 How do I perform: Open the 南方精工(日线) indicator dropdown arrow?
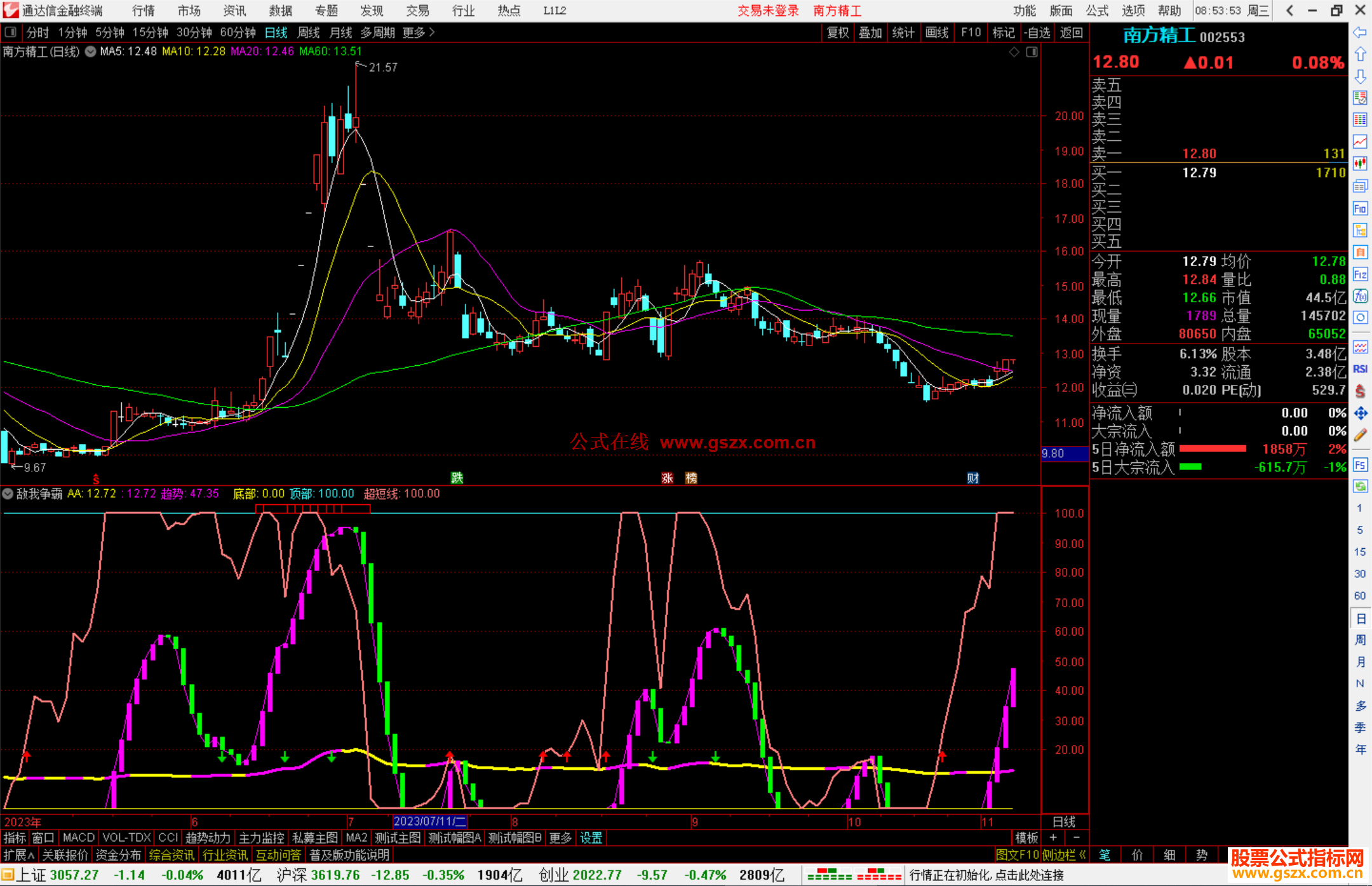tap(91, 51)
